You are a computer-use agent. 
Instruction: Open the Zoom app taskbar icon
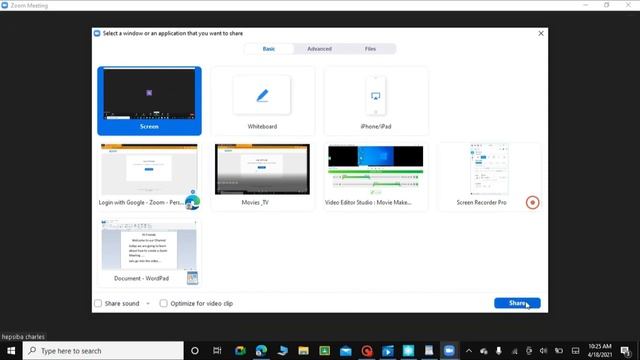tap(449, 351)
